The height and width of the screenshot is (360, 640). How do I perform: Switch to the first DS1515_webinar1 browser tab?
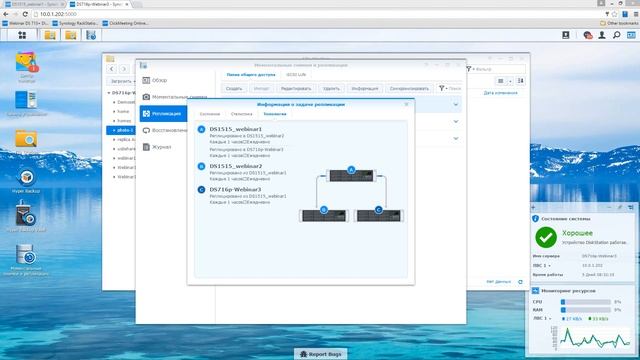coord(33,4)
